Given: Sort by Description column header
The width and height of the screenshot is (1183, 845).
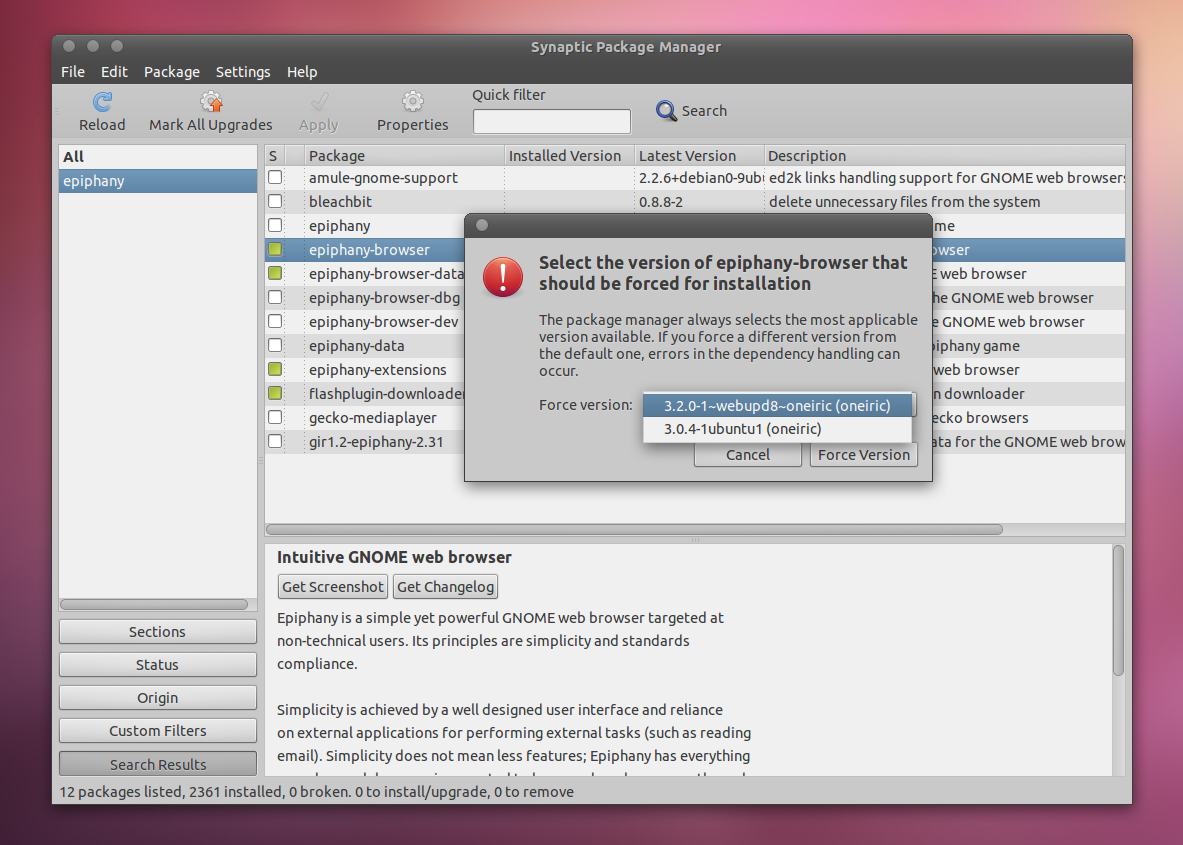Looking at the screenshot, I should 945,155.
